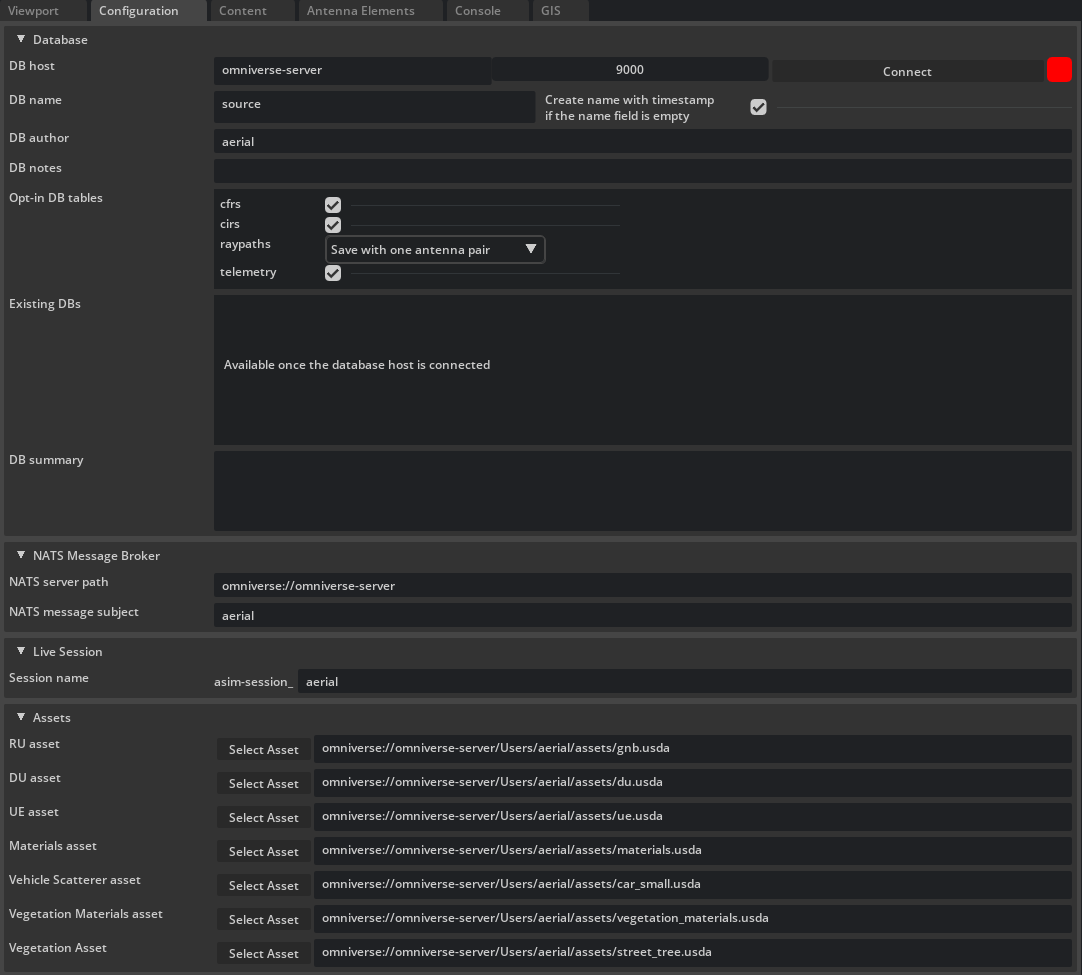Click the DB port field 9000

(x=629, y=70)
